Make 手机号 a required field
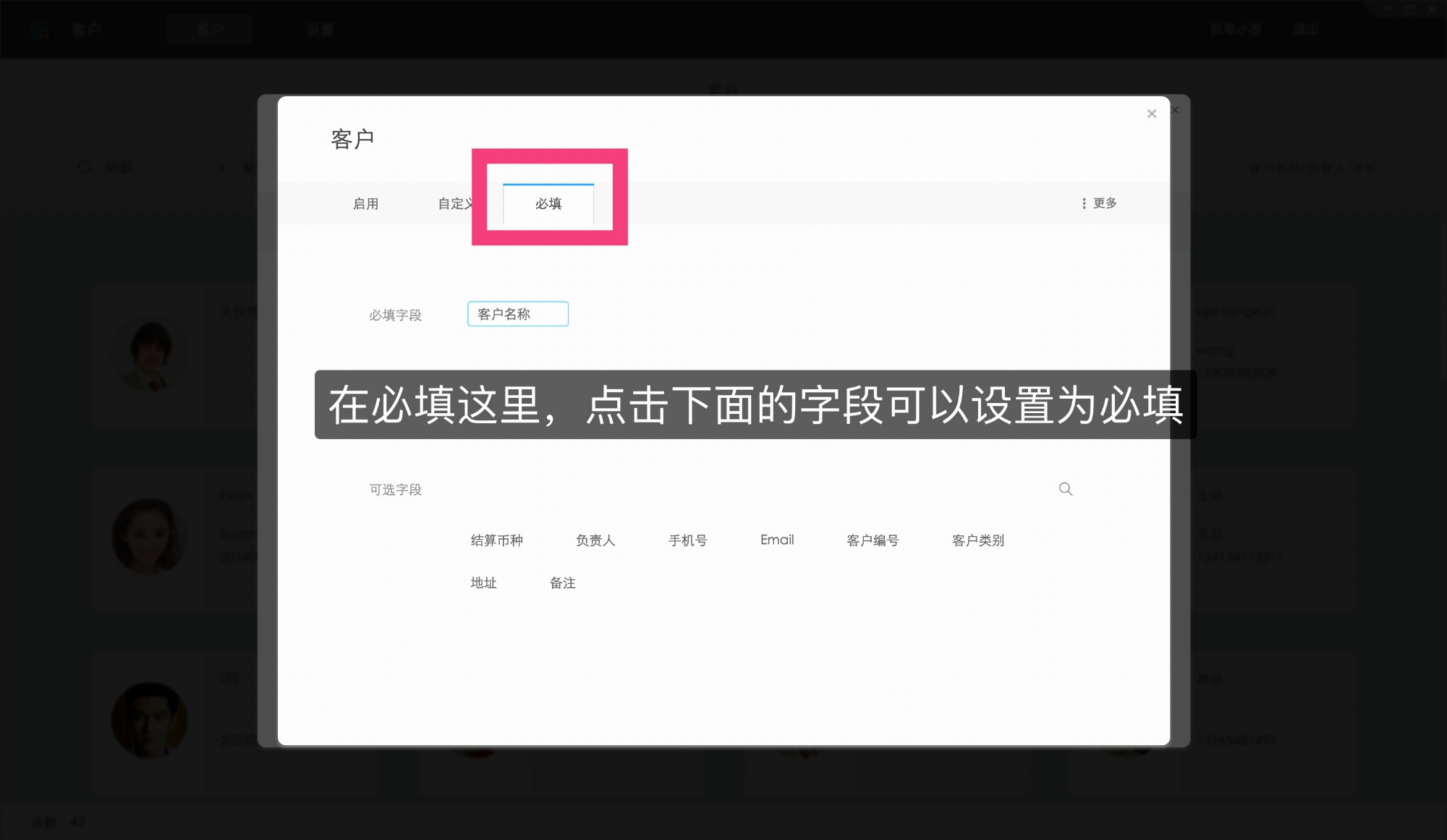Viewport: 1447px width, 840px height. click(x=688, y=540)
